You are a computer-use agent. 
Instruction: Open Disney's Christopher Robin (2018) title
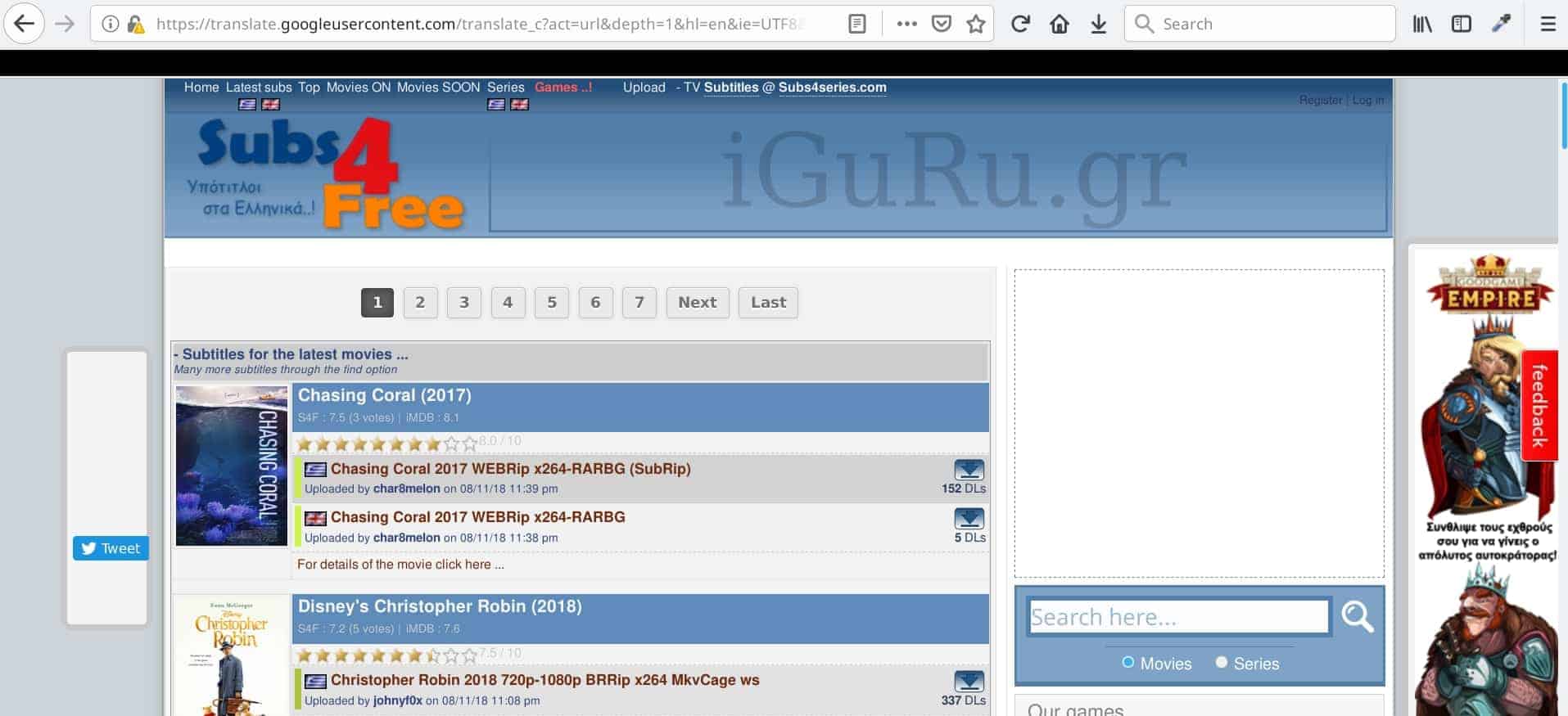pyautogui.click(x=440, y=606)
